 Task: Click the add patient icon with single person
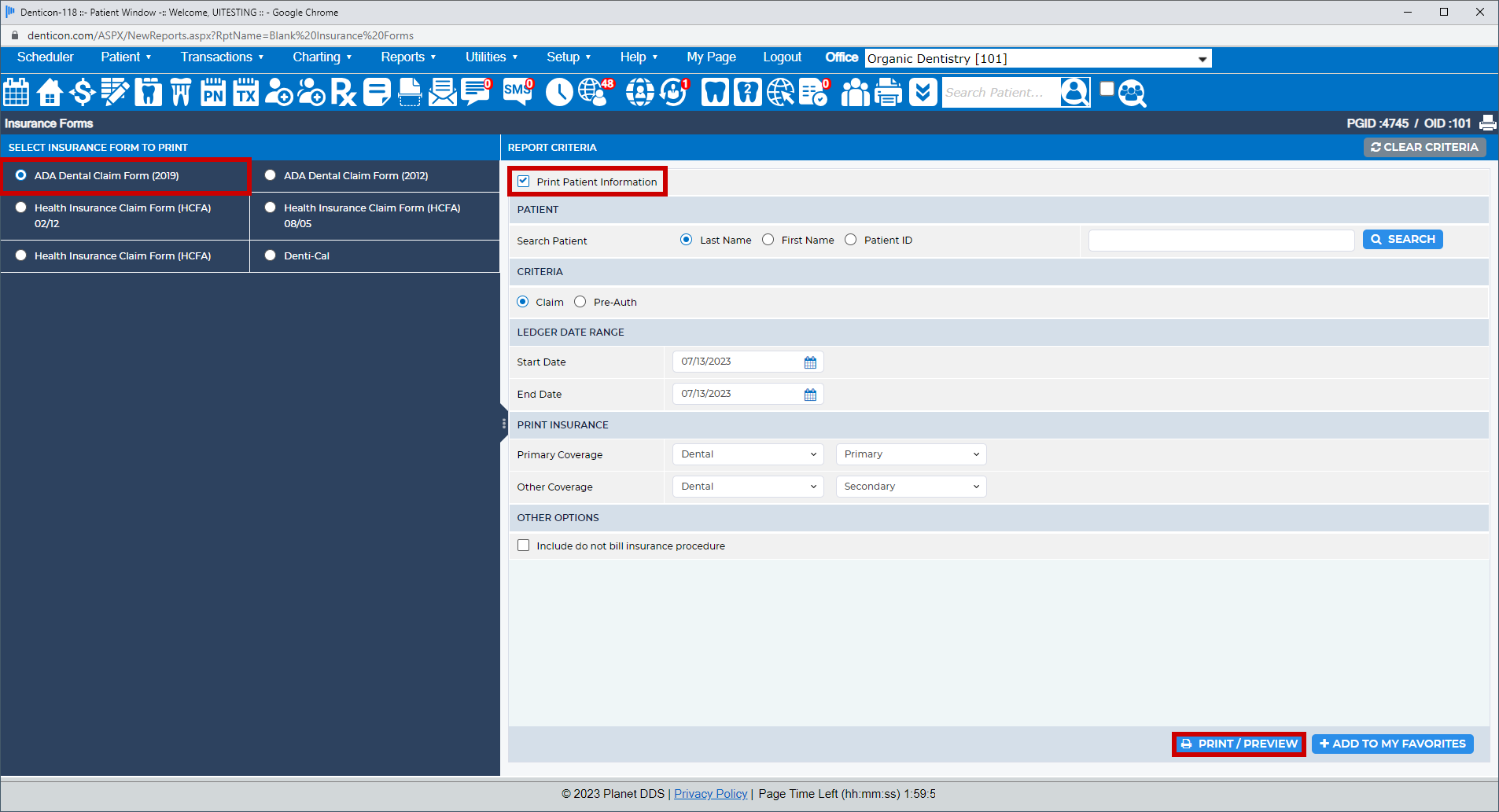click(x=278, y=92)
